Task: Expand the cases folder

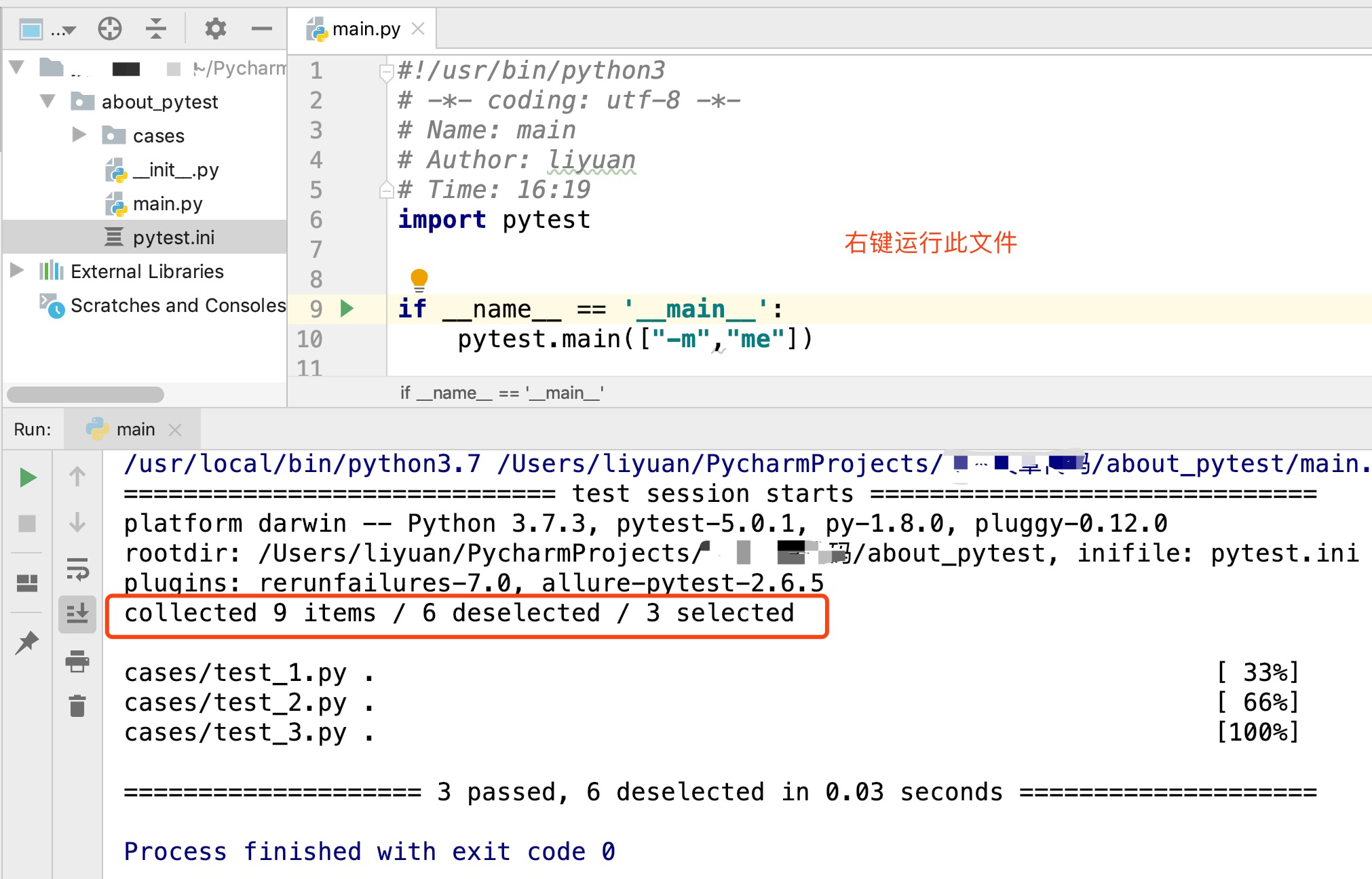Action: [79, 135]
